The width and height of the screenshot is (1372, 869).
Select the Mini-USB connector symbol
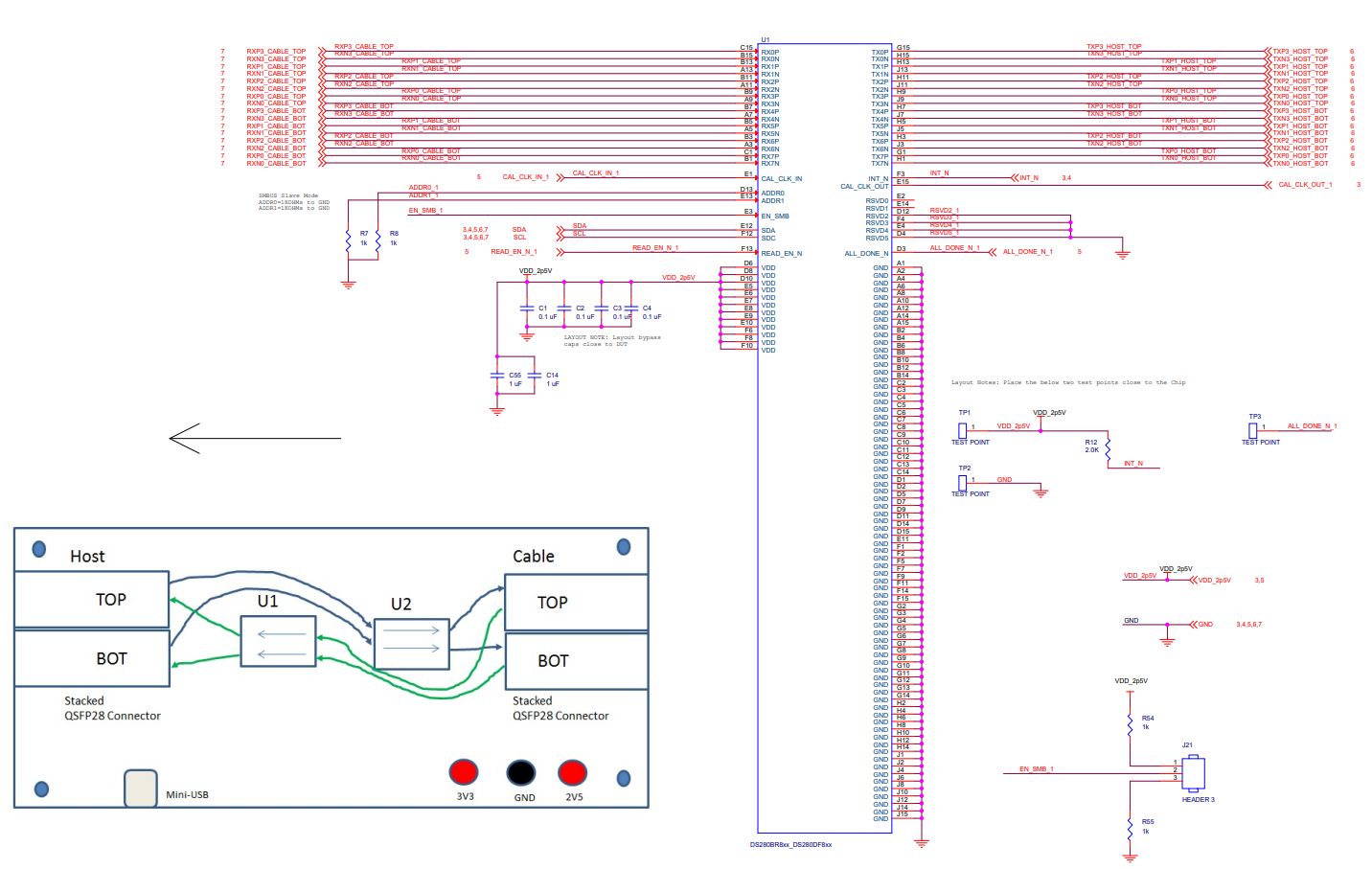coord(141,789)
